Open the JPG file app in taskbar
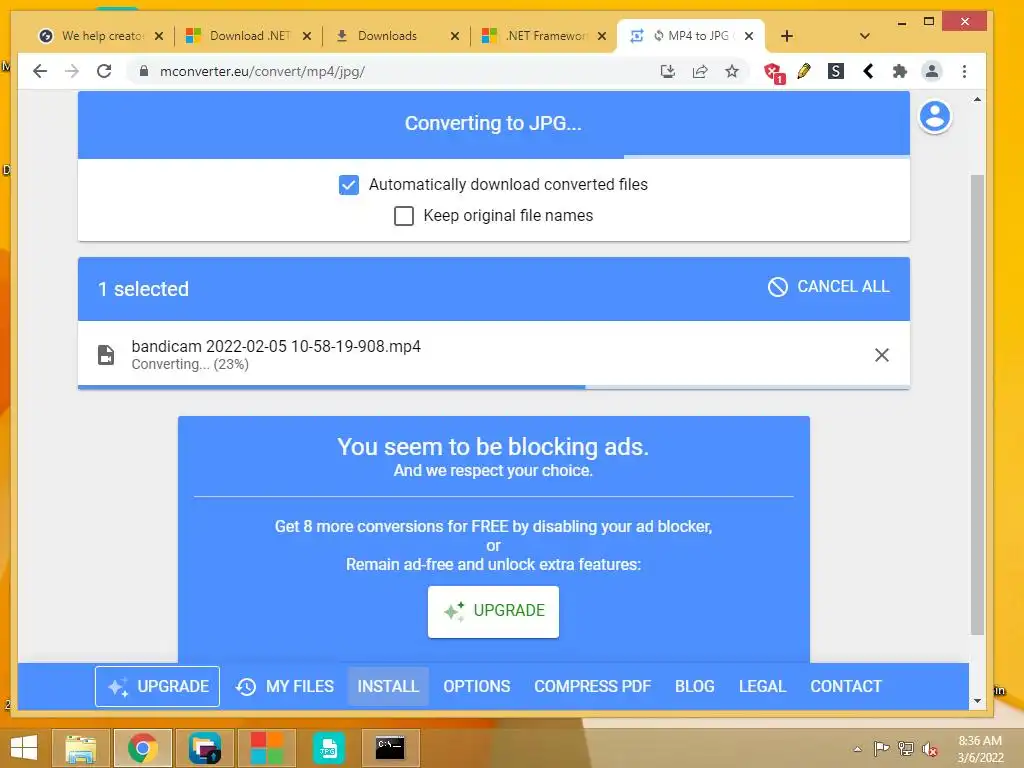The height and width of the screenshot is (768, 1024). [328, 748]
